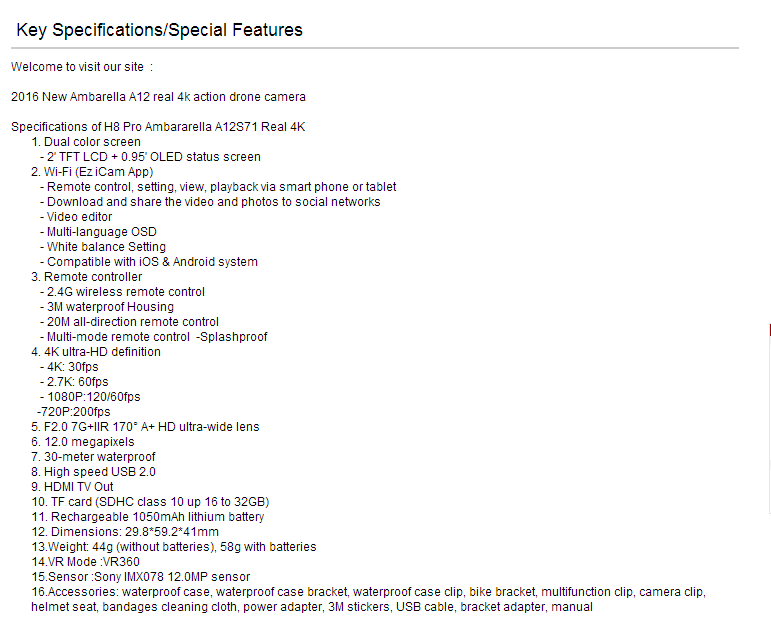This screenshot has width=771, height=638.
Task: Click the 'Video editor' bullet line
Action: (76, 217)
